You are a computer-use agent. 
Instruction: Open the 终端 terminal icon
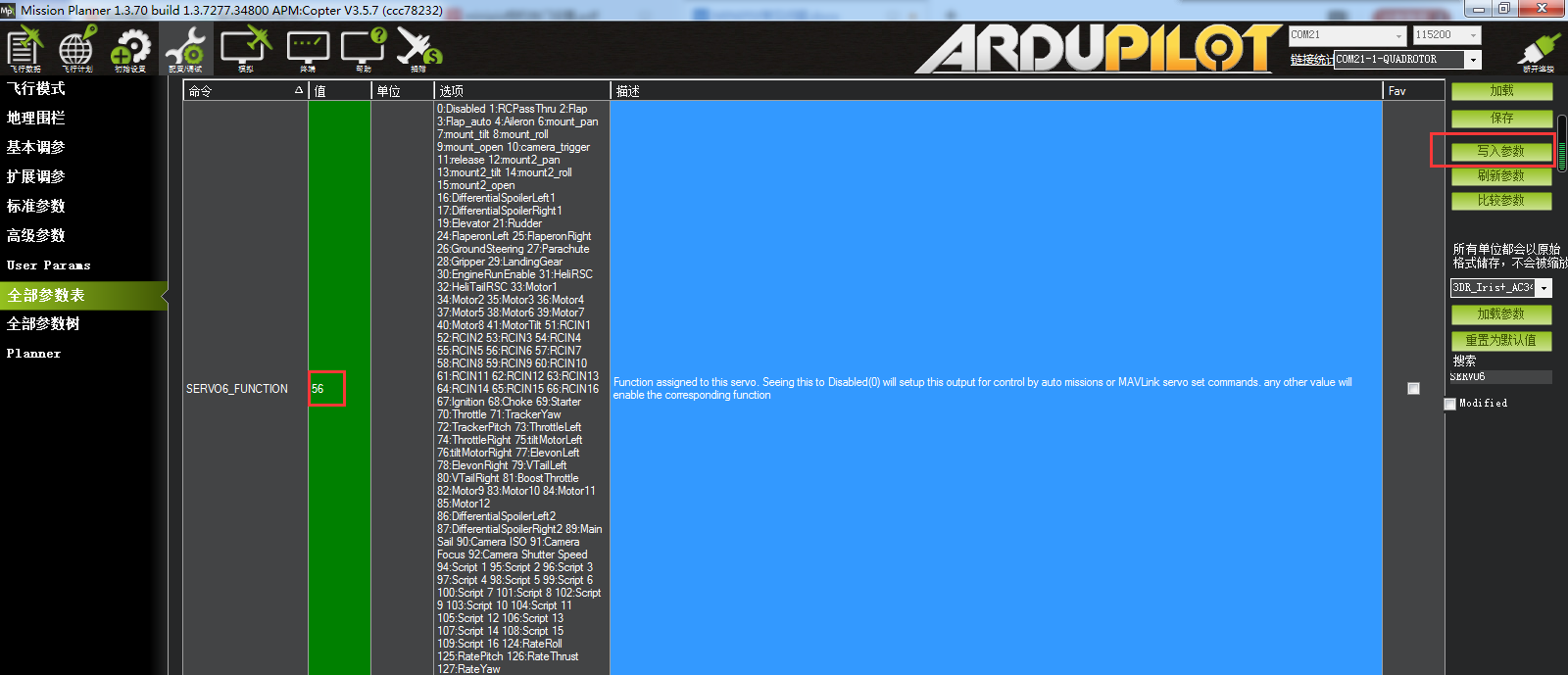click(308, 49)
